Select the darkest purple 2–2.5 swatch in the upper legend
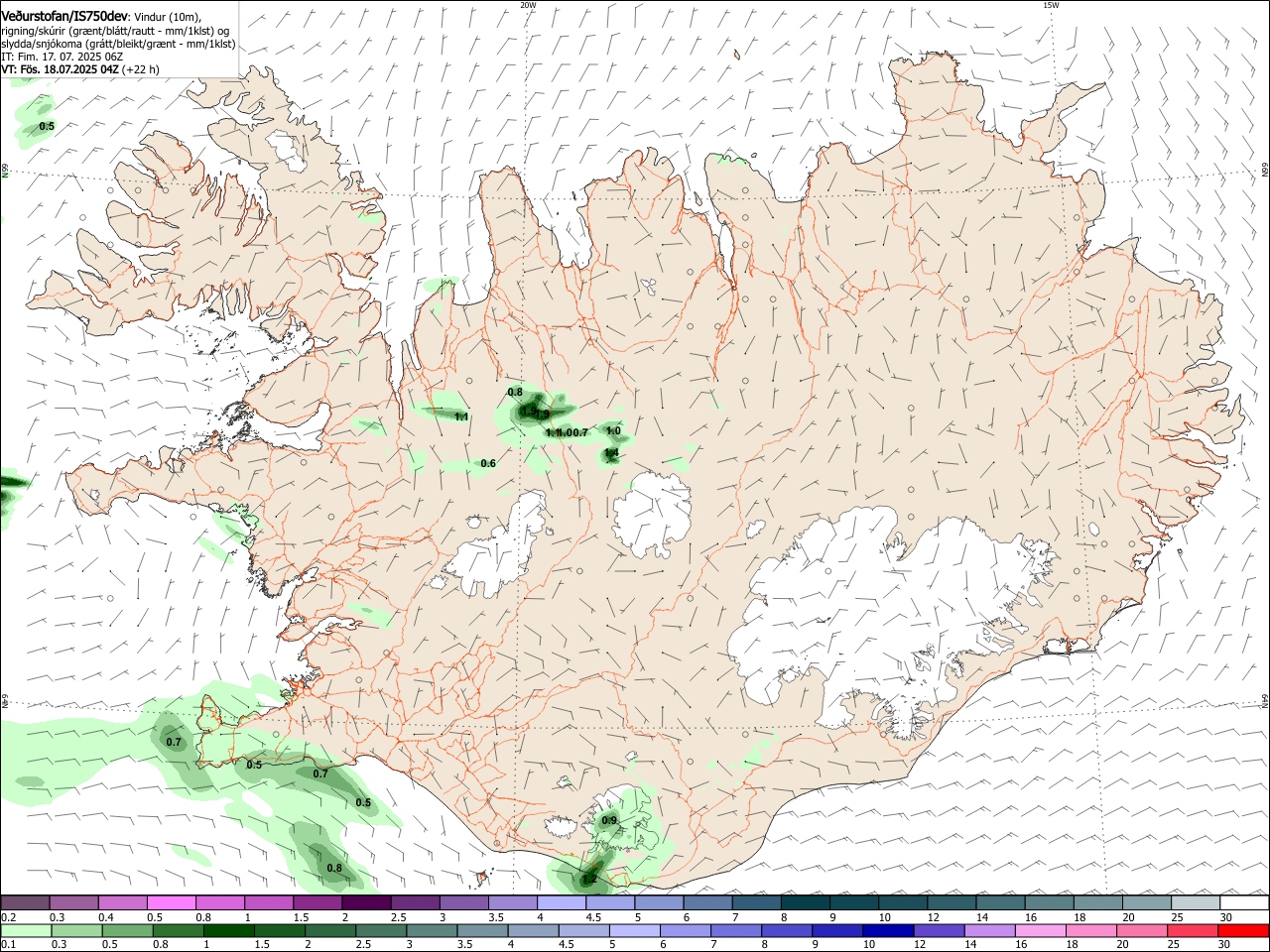This screenshot has width=1270, height=952. click(366, 902)
